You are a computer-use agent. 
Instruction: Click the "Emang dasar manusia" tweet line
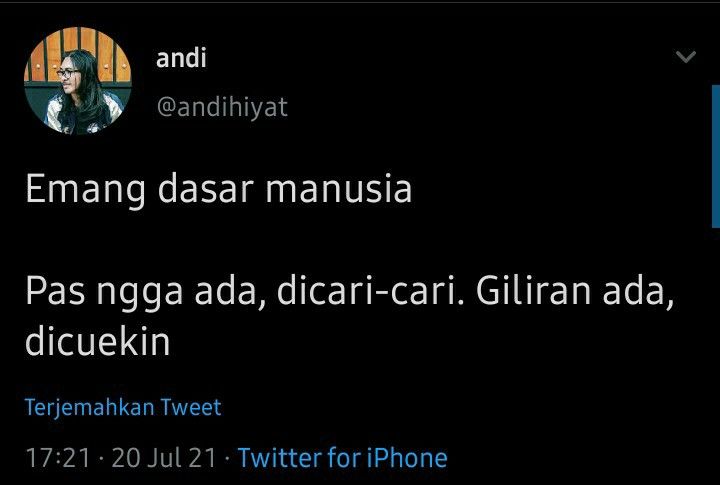219,189
